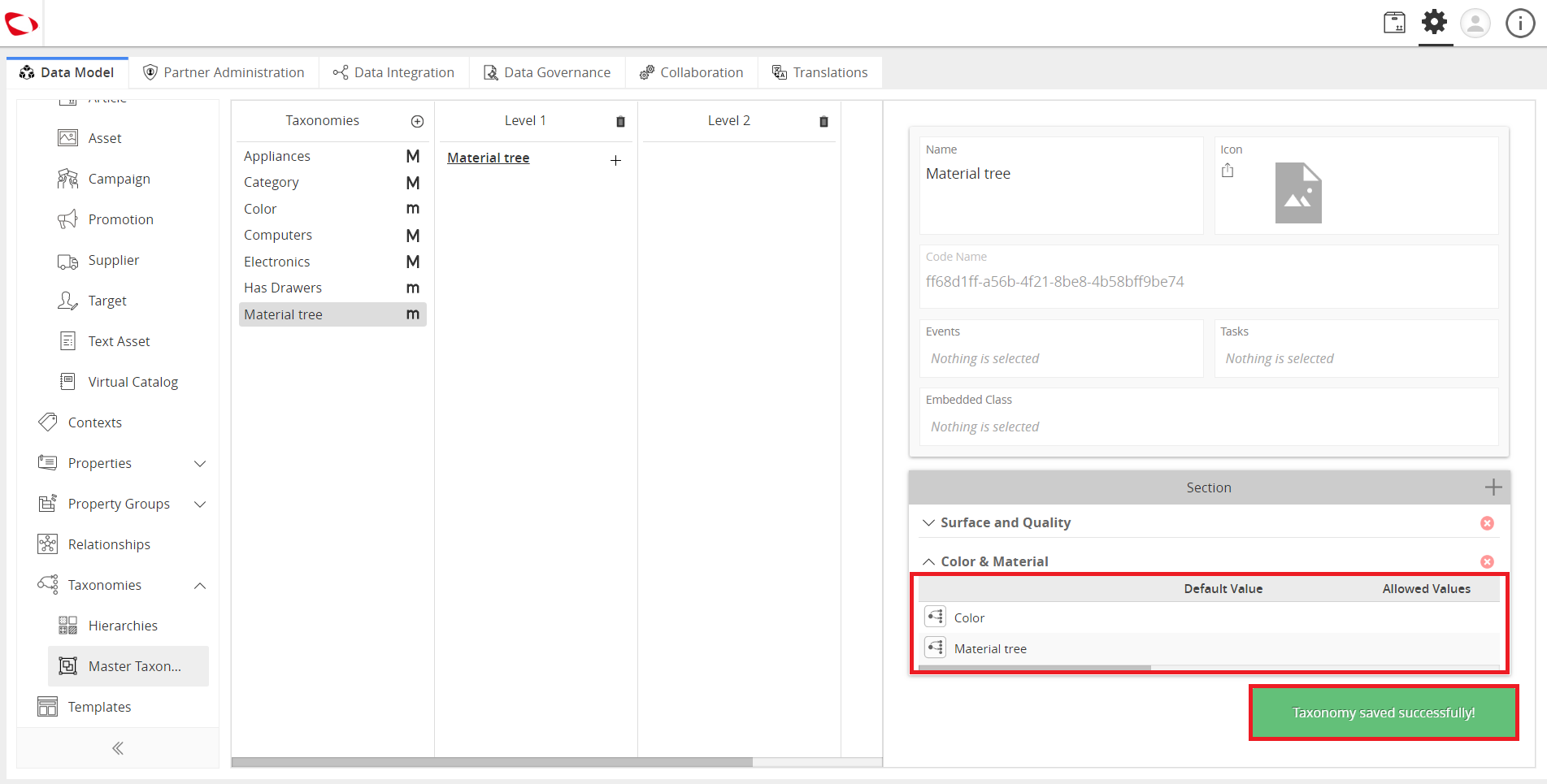Image resolution: width=1547 pixels, height=784 pixels.
Task: Click the Allowed Values column header
Action: (1426, 589)
